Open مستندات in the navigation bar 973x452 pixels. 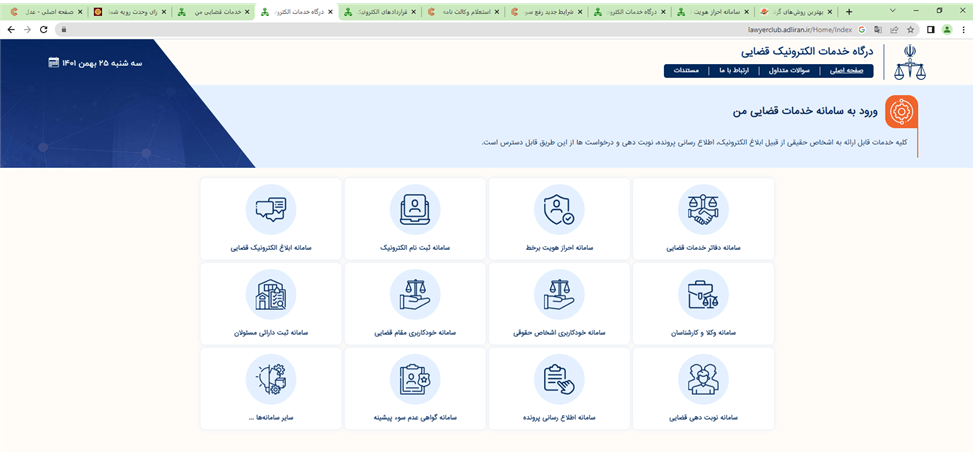click(686, 70)
